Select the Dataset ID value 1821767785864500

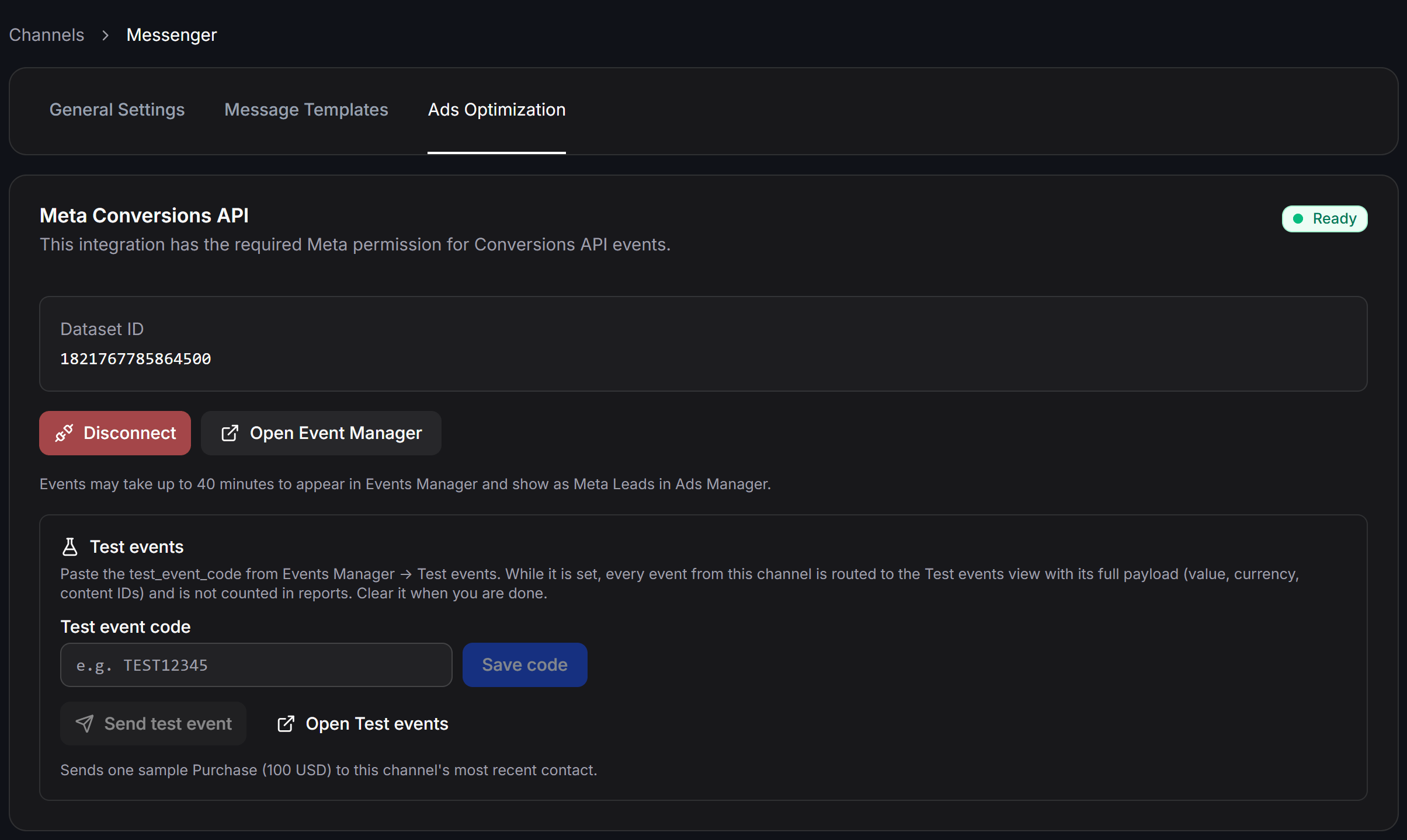point(136,359)
